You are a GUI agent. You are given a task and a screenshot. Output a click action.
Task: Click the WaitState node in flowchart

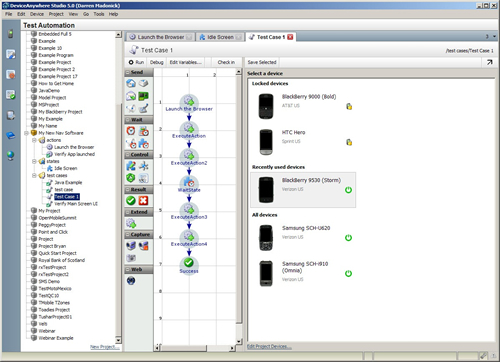[x=189, y=184]
